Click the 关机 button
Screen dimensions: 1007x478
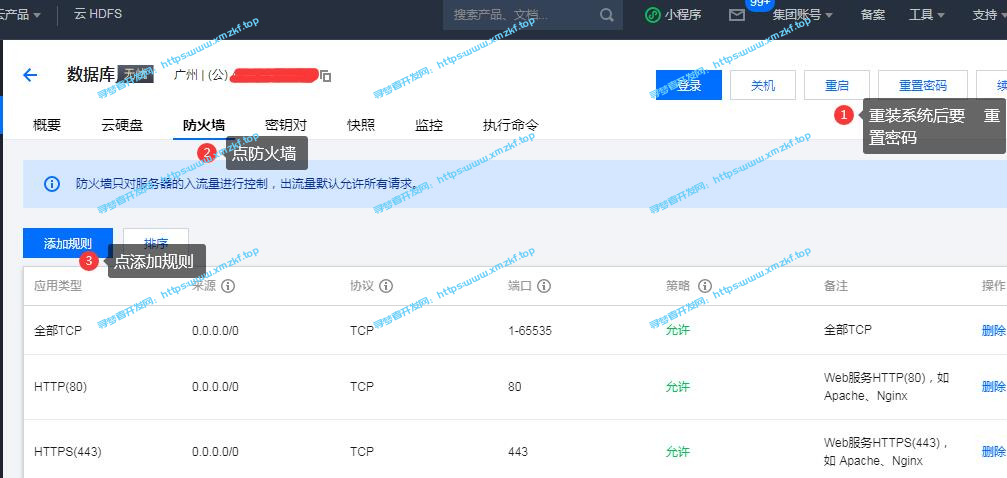(x=763, y=85)
